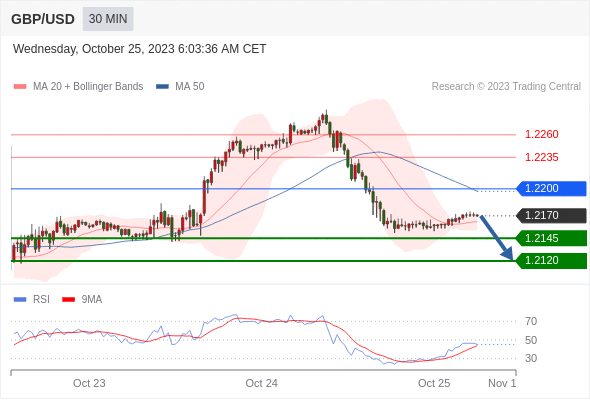The height and width of the screenshot is (400, 590).
Task: Toggle the MA 50 legend label
Action: tap(190, 87)
